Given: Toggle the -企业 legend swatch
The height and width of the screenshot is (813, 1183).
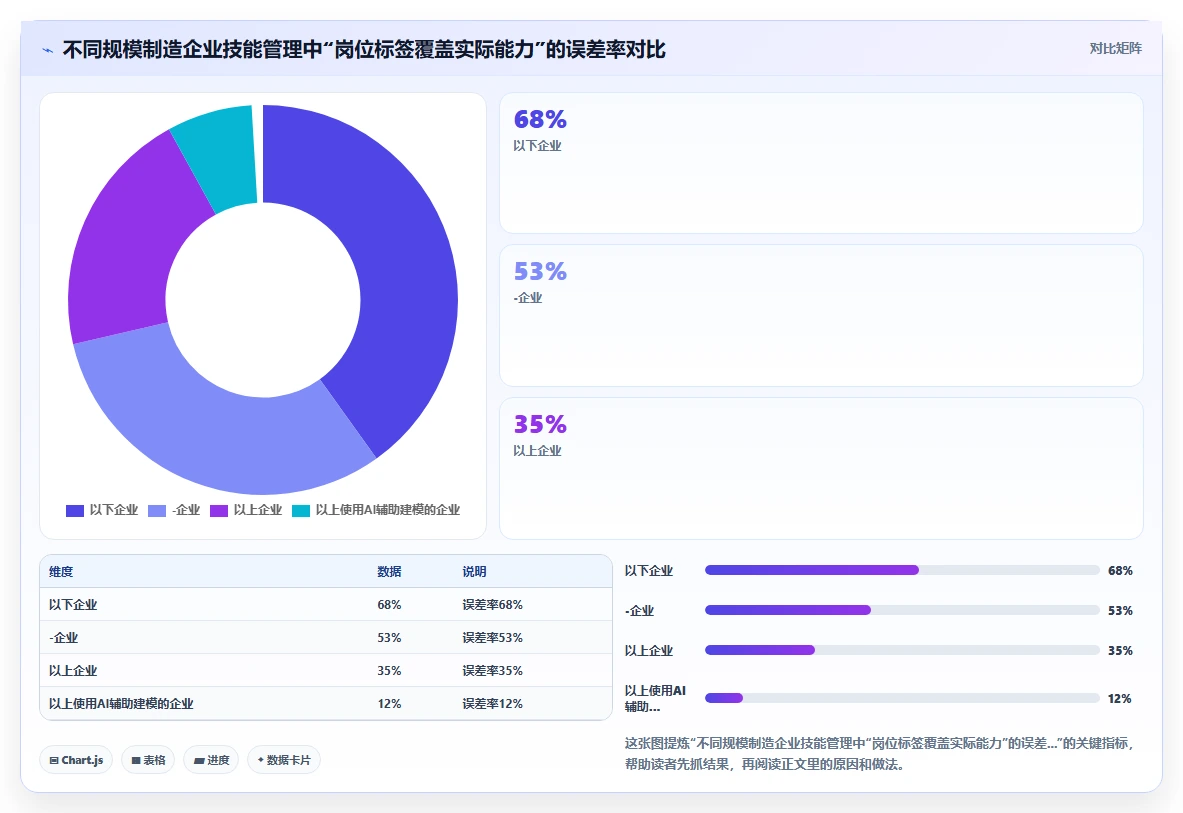Looking at the screenshot, I should point(157,511).
